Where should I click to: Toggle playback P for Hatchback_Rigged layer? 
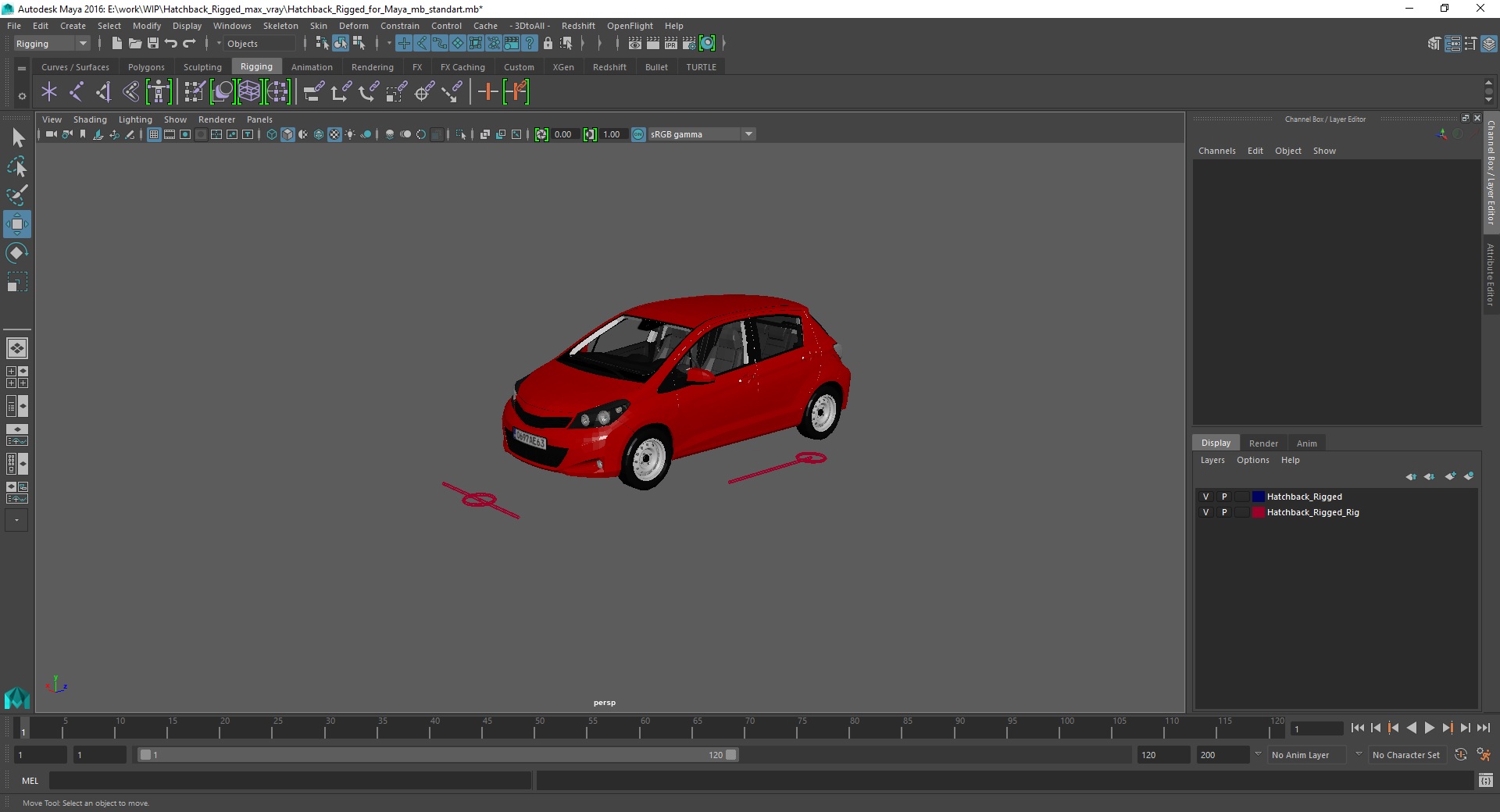1224,497
